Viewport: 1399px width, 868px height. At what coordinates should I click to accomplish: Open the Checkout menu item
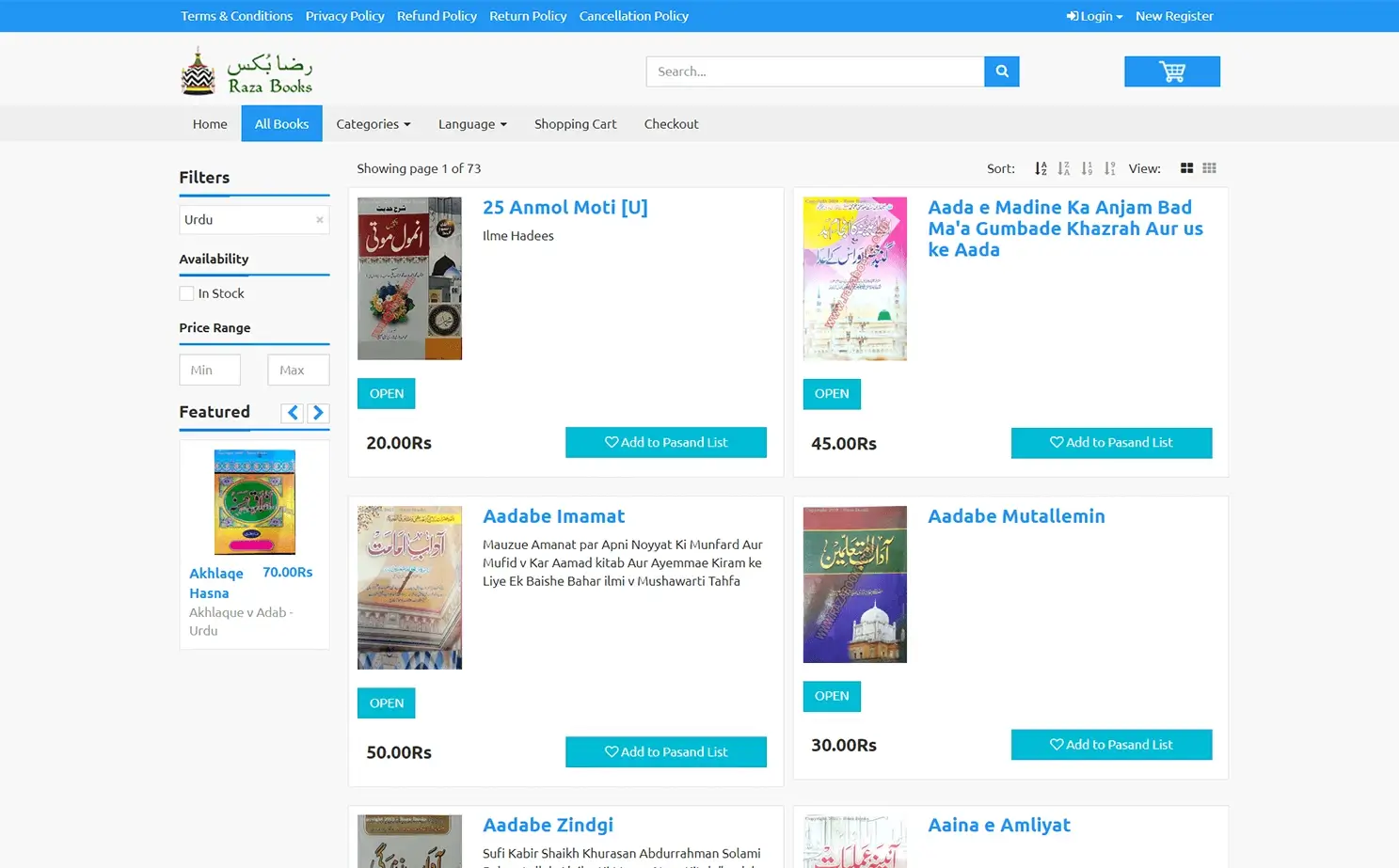click(671, 123)
